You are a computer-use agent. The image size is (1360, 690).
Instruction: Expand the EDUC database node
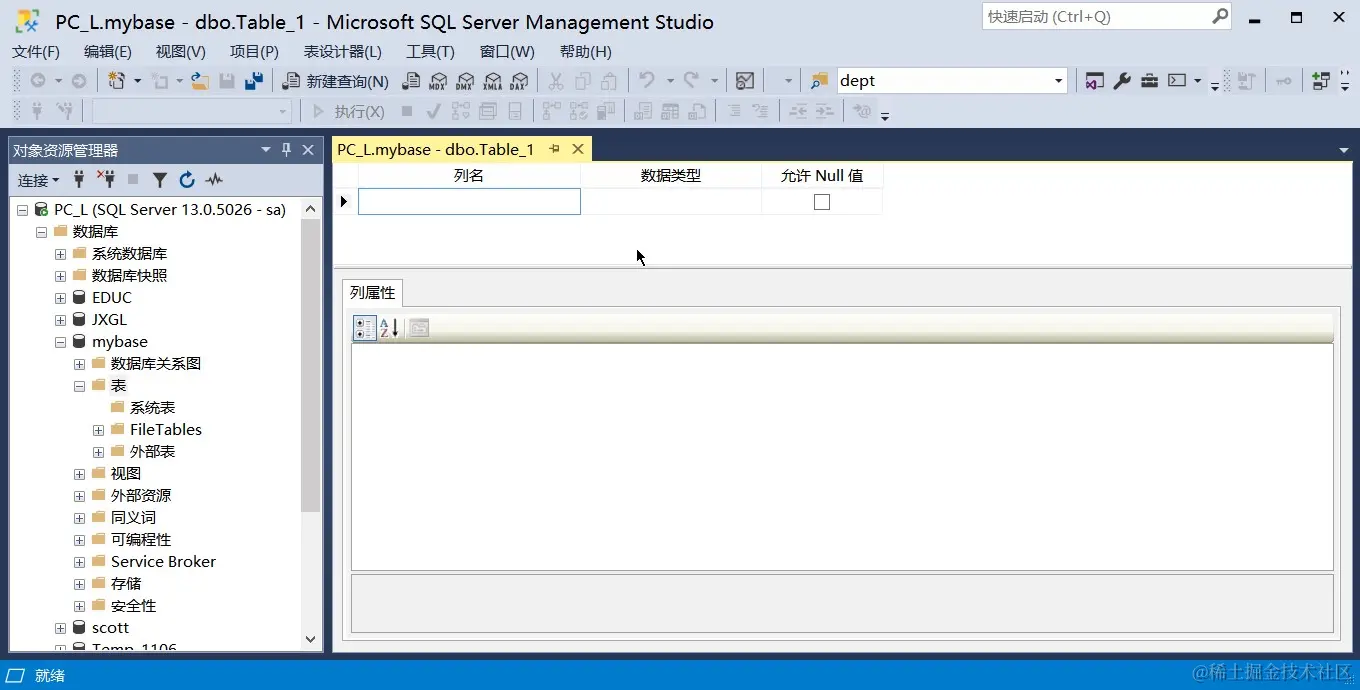[60, 298]
